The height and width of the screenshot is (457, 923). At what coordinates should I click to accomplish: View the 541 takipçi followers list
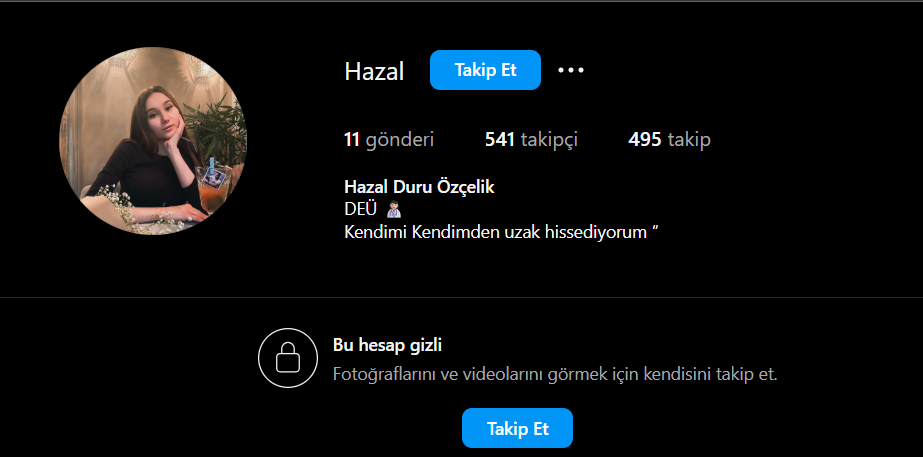pyautogui.click(x=531, y=140)
